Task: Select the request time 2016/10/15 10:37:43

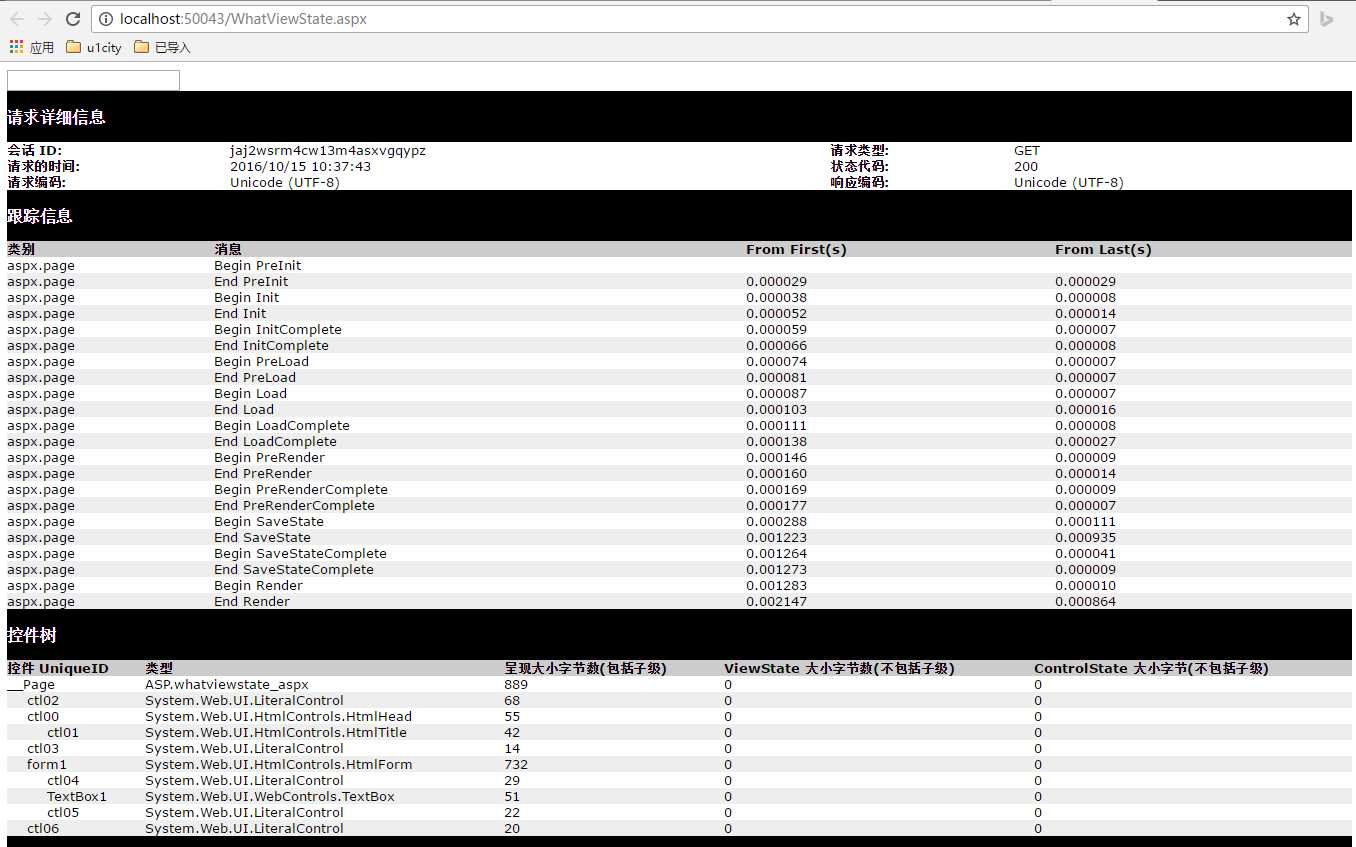Action: [x=300, y=167]
